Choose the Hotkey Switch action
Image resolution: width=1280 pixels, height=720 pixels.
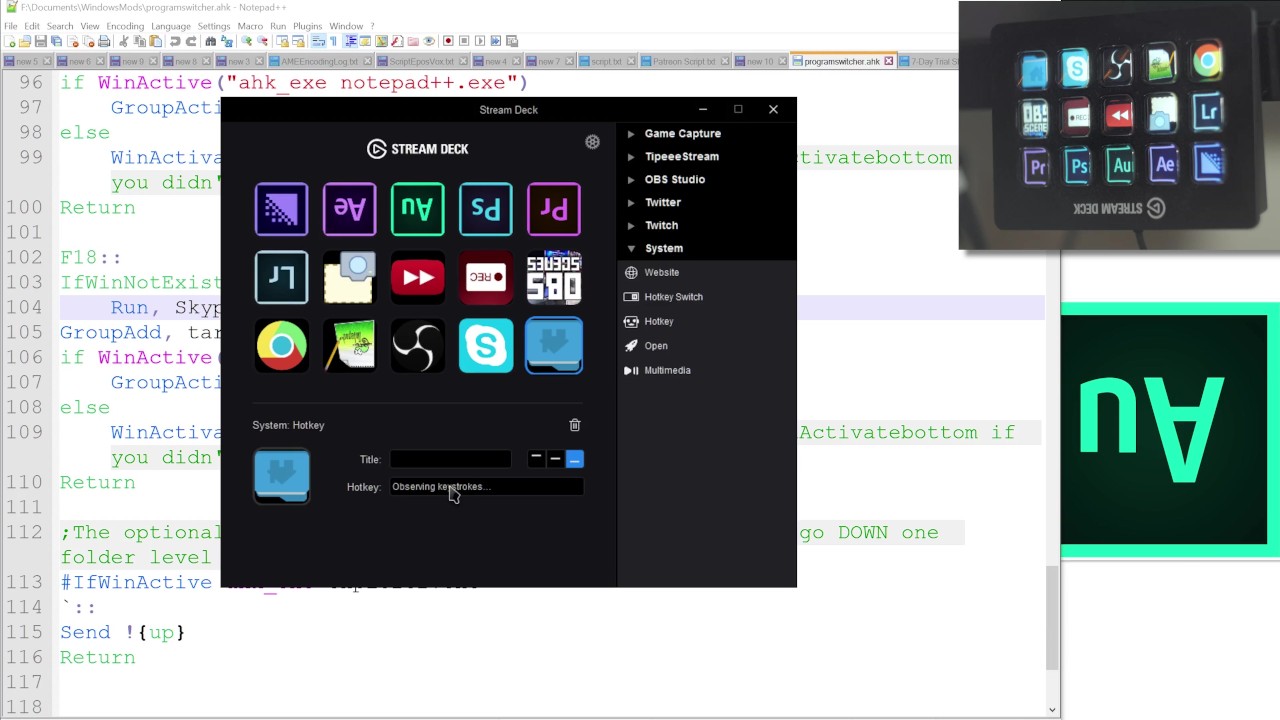point(673,297)
